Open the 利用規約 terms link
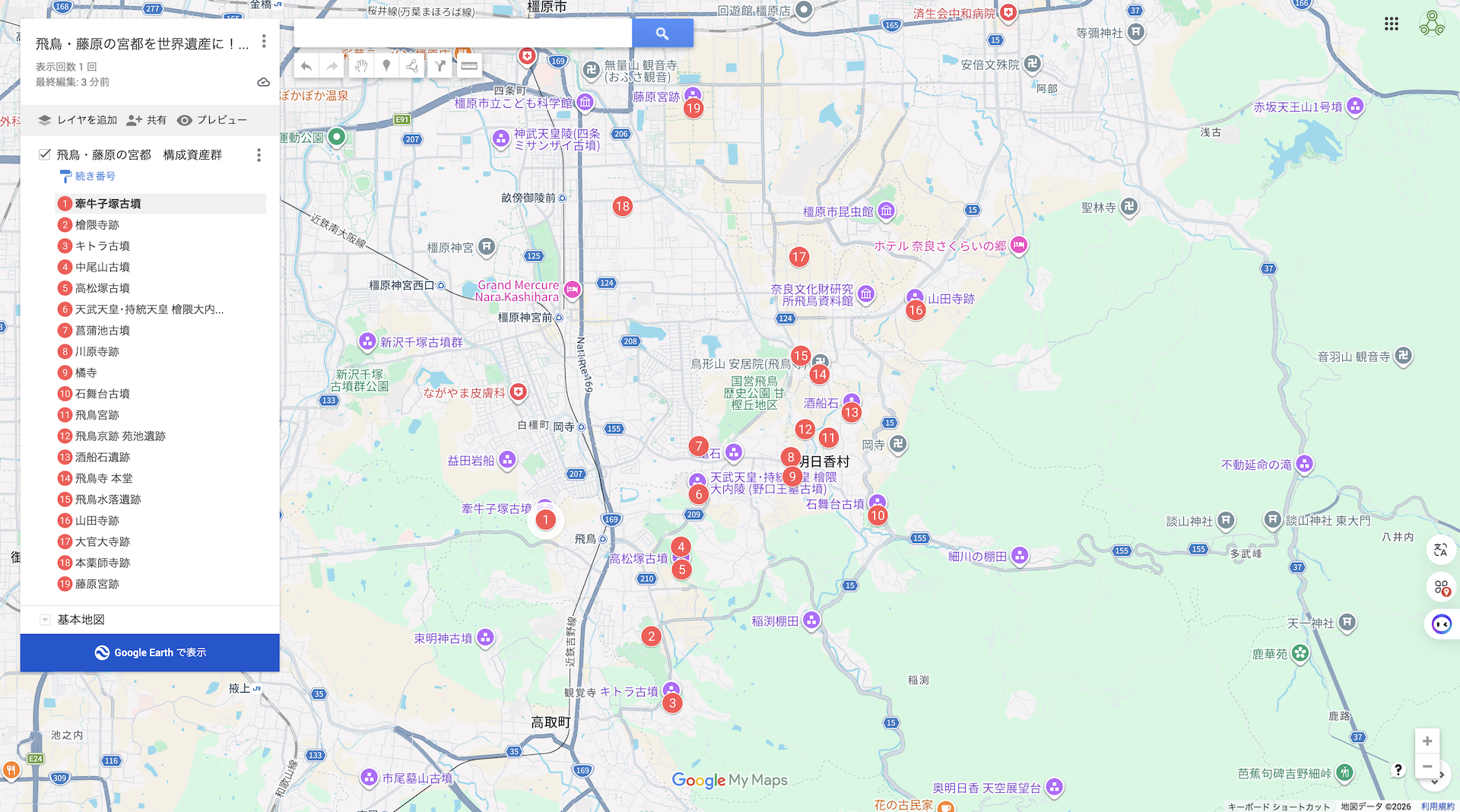The width and height of the screenshot is (1460, 812). (1437, 807)
